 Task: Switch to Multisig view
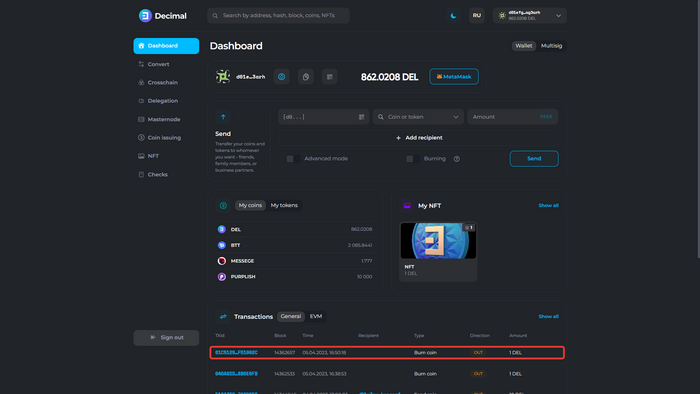coord(551,46)
